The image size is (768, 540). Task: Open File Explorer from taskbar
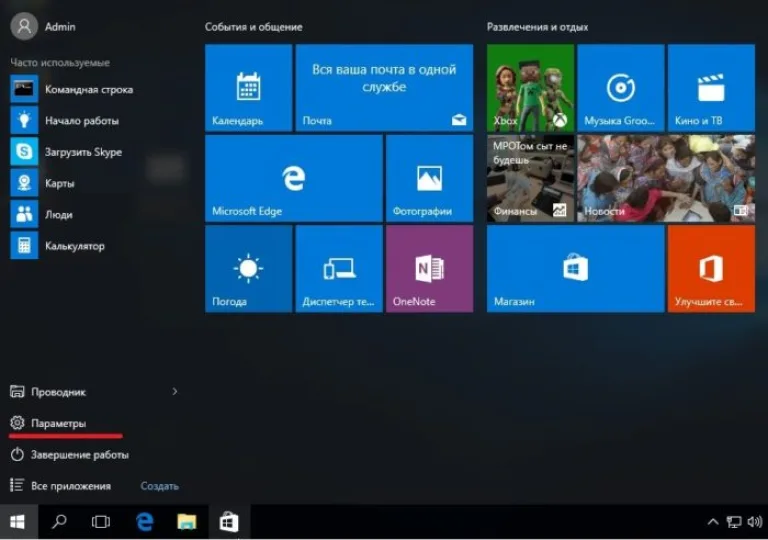tap(187, 522)
